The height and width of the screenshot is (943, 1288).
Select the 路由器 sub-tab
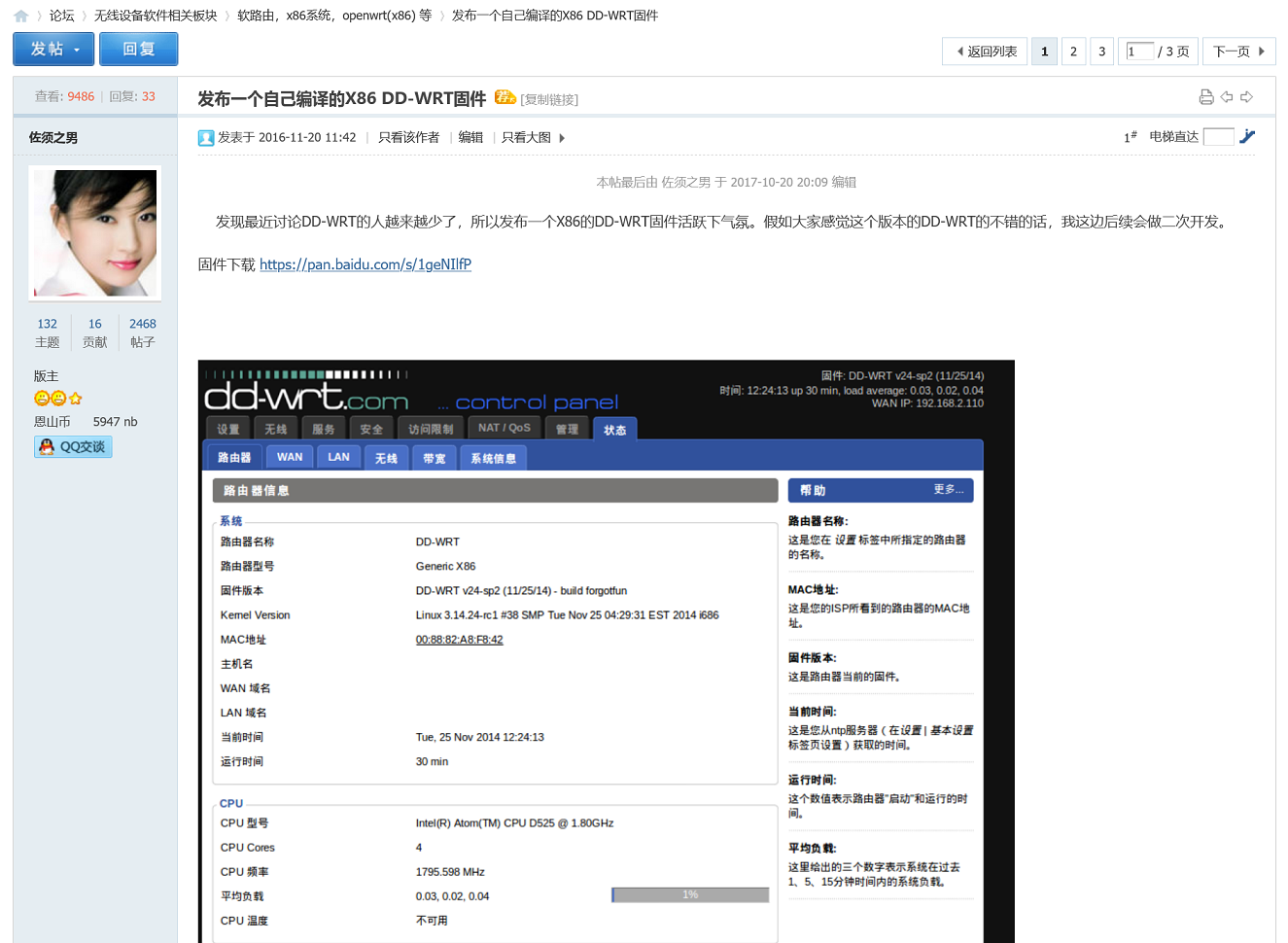pyautogui.click(x=233, y=457)
